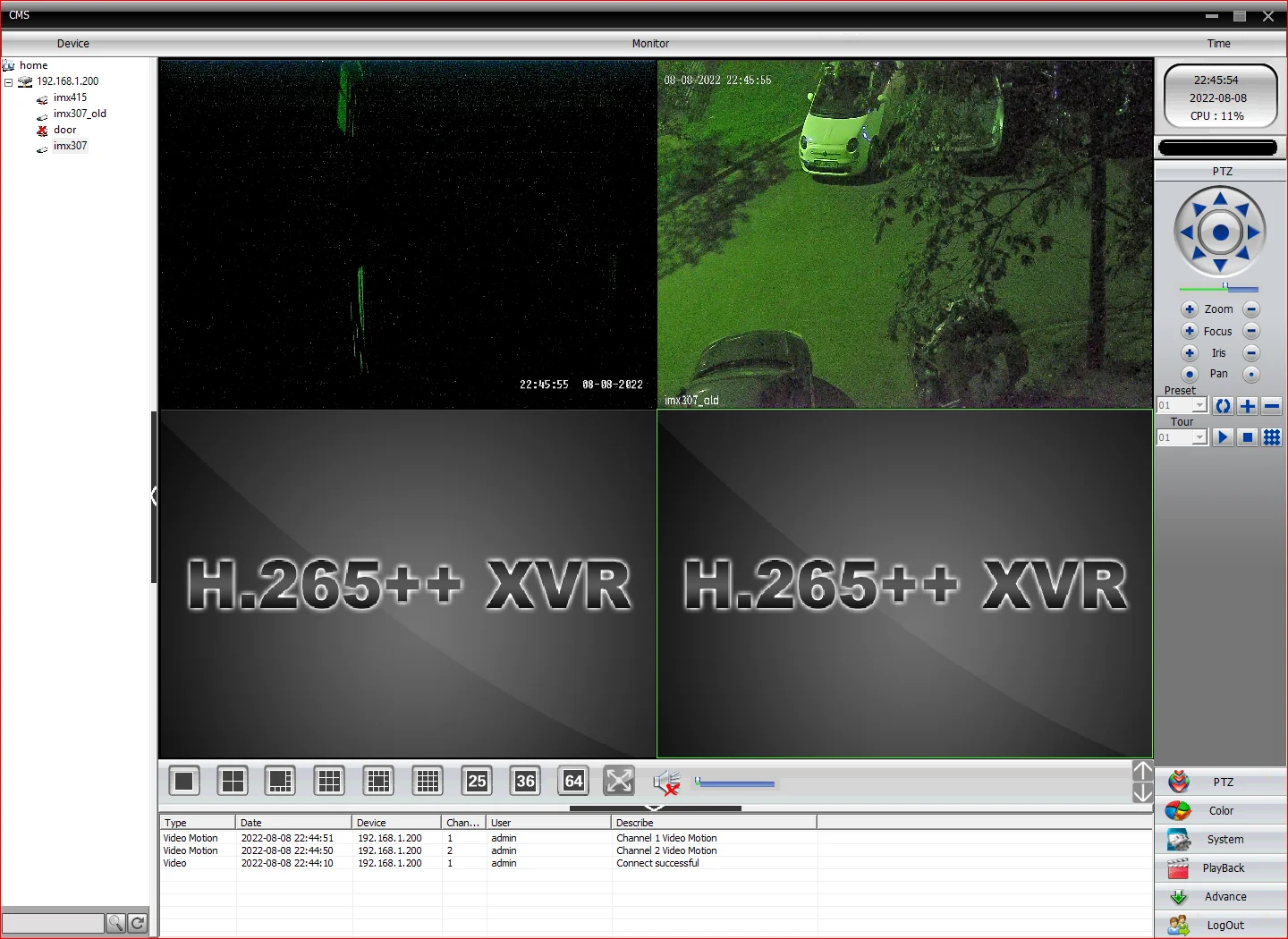Select the 64-channel view layout
This screenshot has width=1288, height=939.
573,782
